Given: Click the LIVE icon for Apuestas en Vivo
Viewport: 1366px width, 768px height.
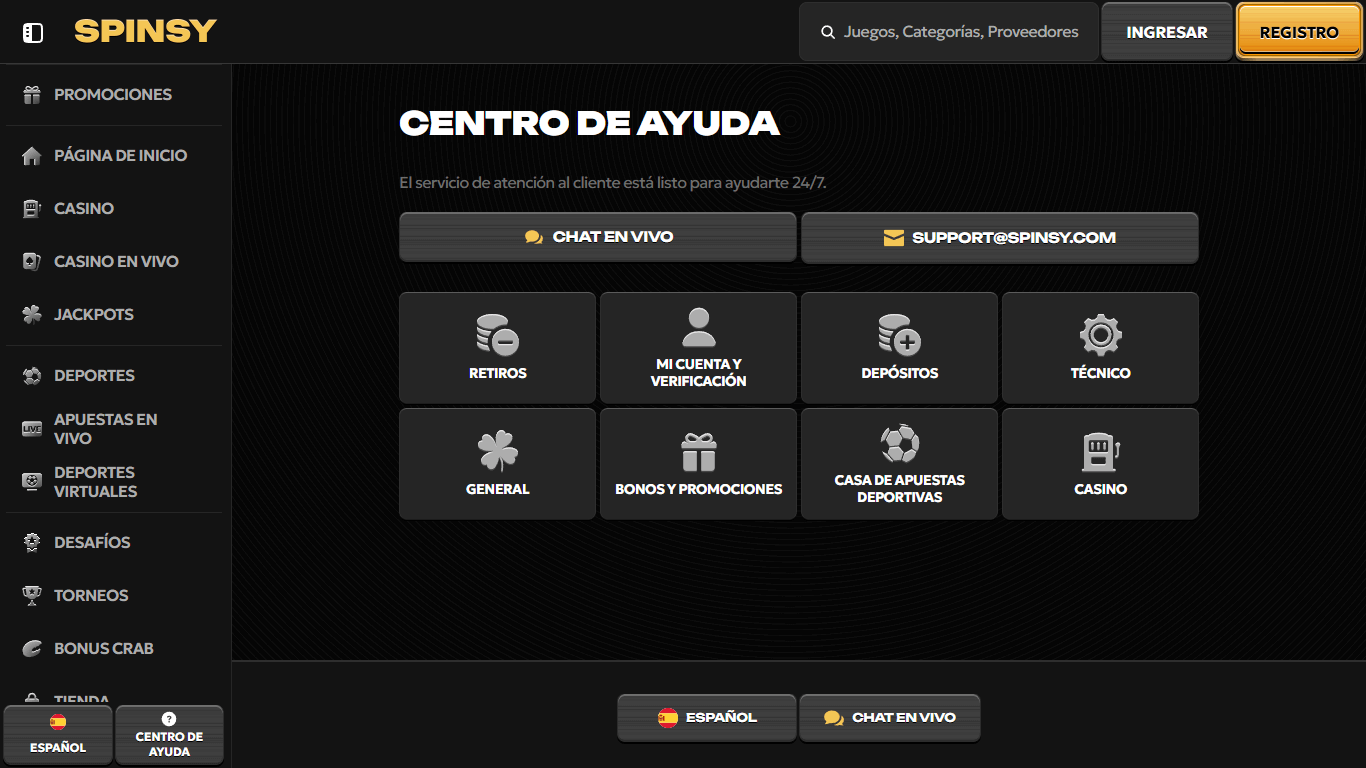Looking at the screenshot, I should click(x=32, y=429).
